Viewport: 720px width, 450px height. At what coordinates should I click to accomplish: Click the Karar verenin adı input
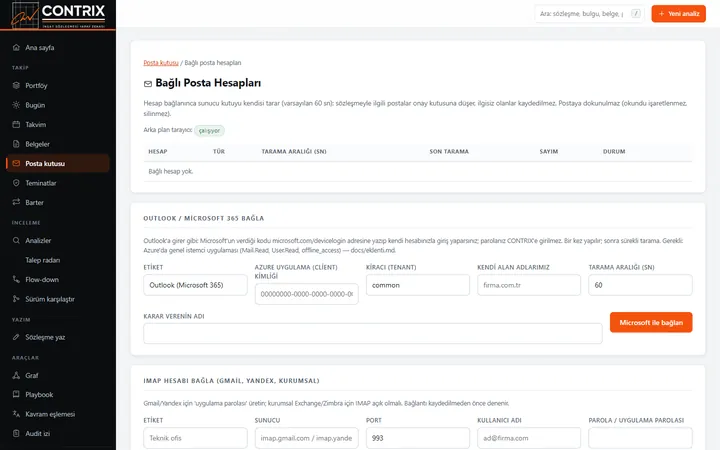coord(372,333)
